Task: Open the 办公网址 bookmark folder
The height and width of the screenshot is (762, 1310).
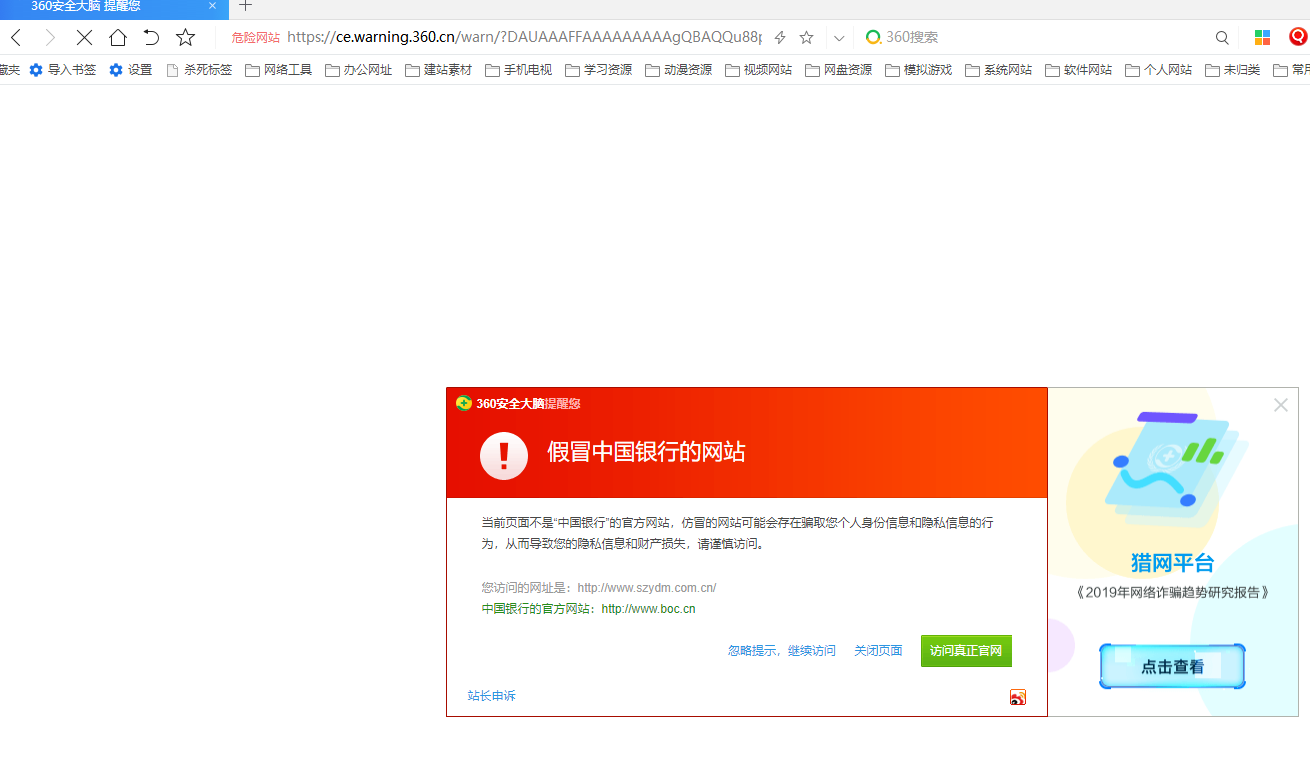Action: tap(359, 70)
